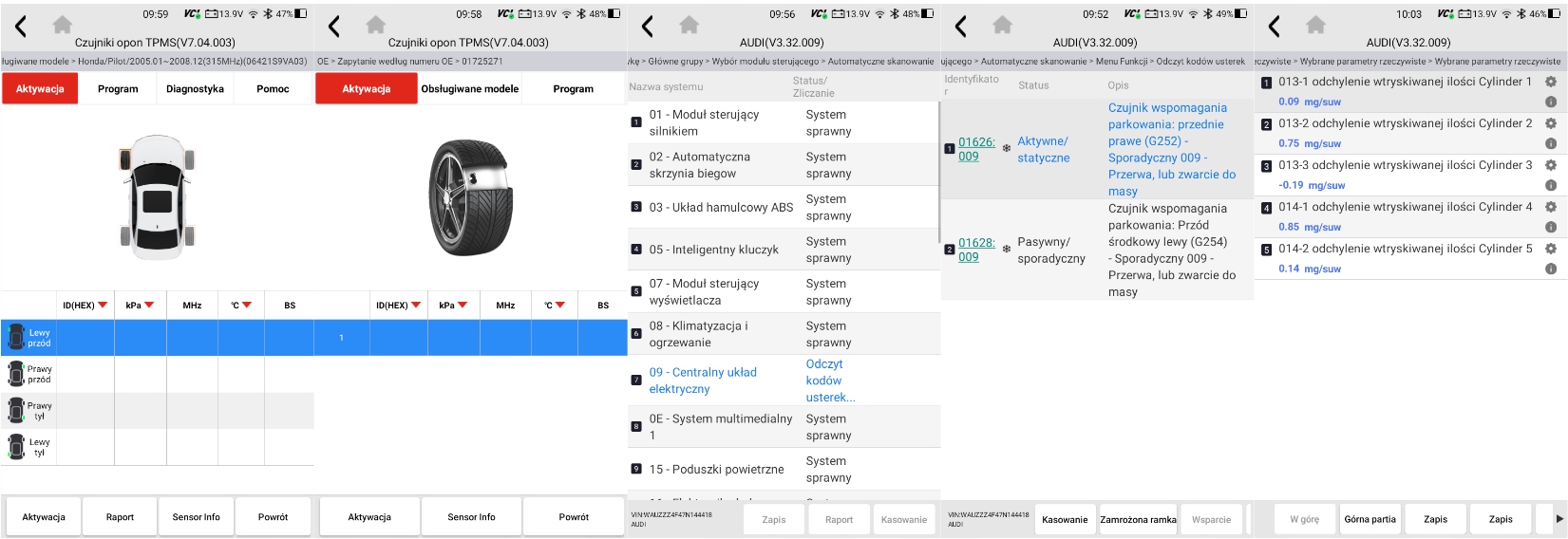Select row 01 - Moduł sterujący silnikiem
Viewport: 1568px width, 539px height.
784,122
